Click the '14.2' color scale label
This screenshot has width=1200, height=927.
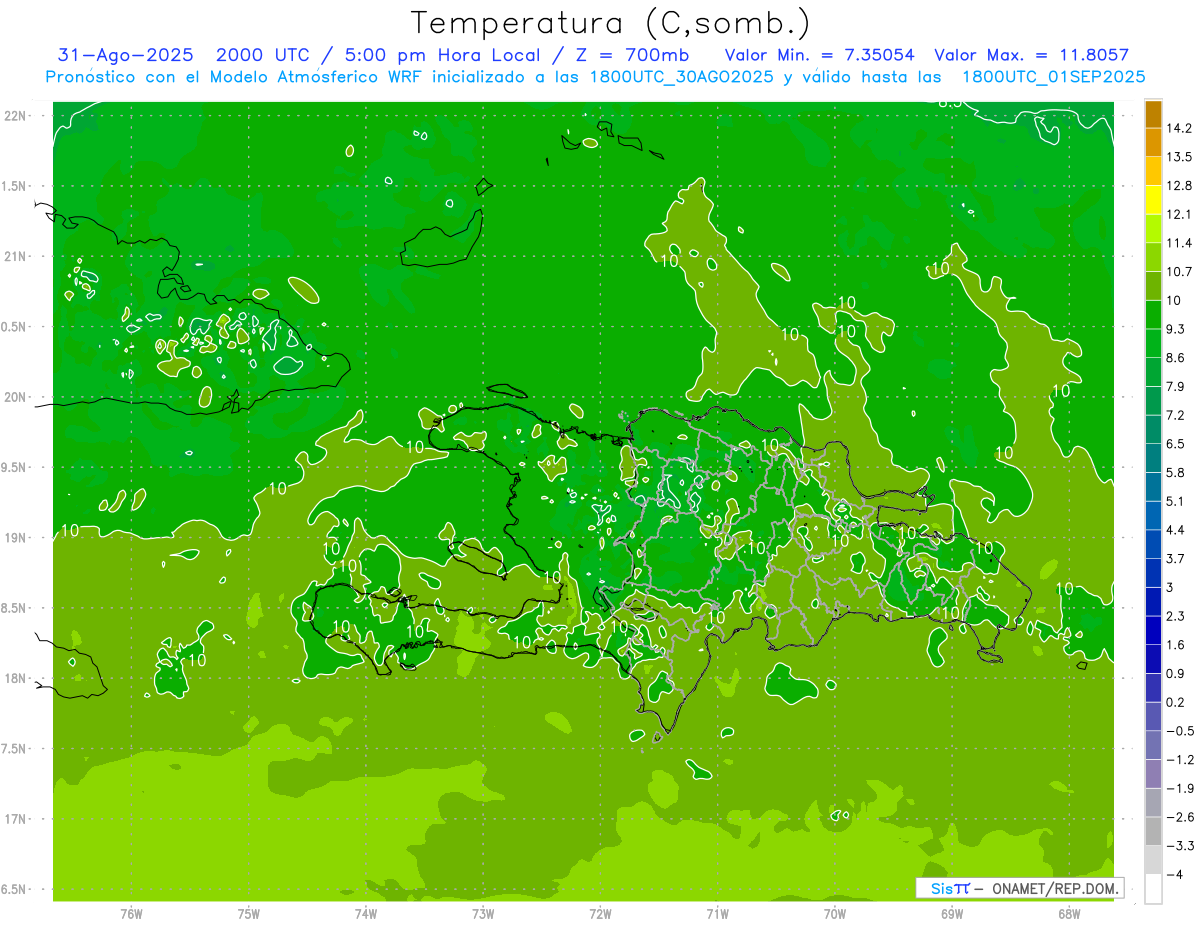(x=1180, y=128)
